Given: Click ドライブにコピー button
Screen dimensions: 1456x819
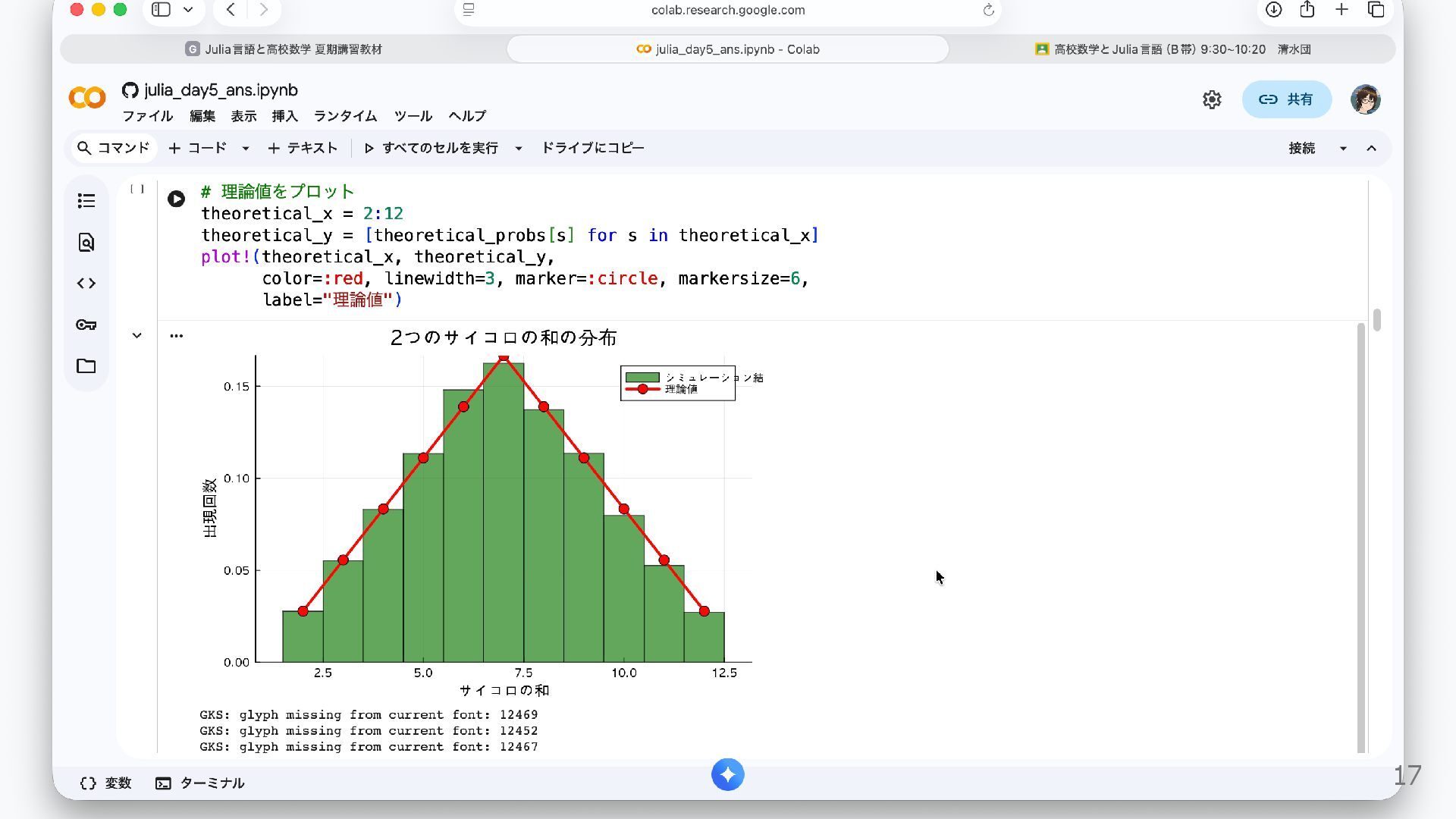Looking at the screenshot, I should point(592,148).
